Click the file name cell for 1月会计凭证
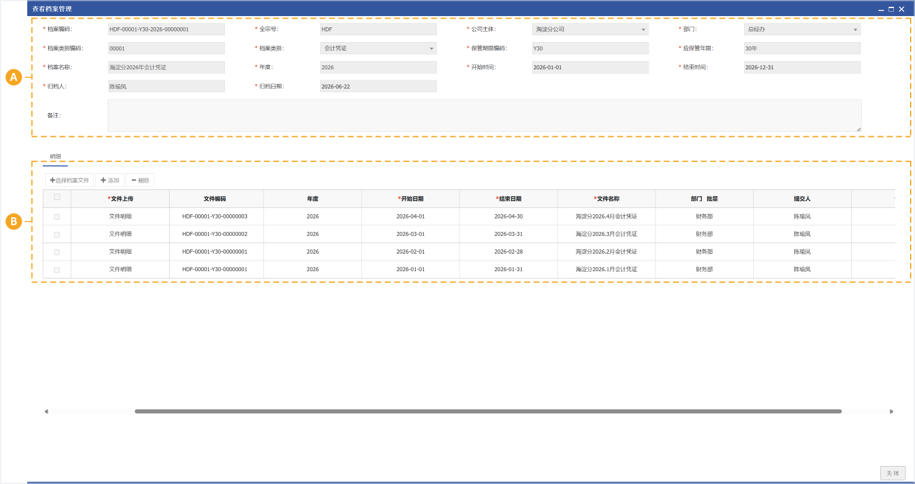This screenshot has height=484, width=915. [x=606, y=269]
